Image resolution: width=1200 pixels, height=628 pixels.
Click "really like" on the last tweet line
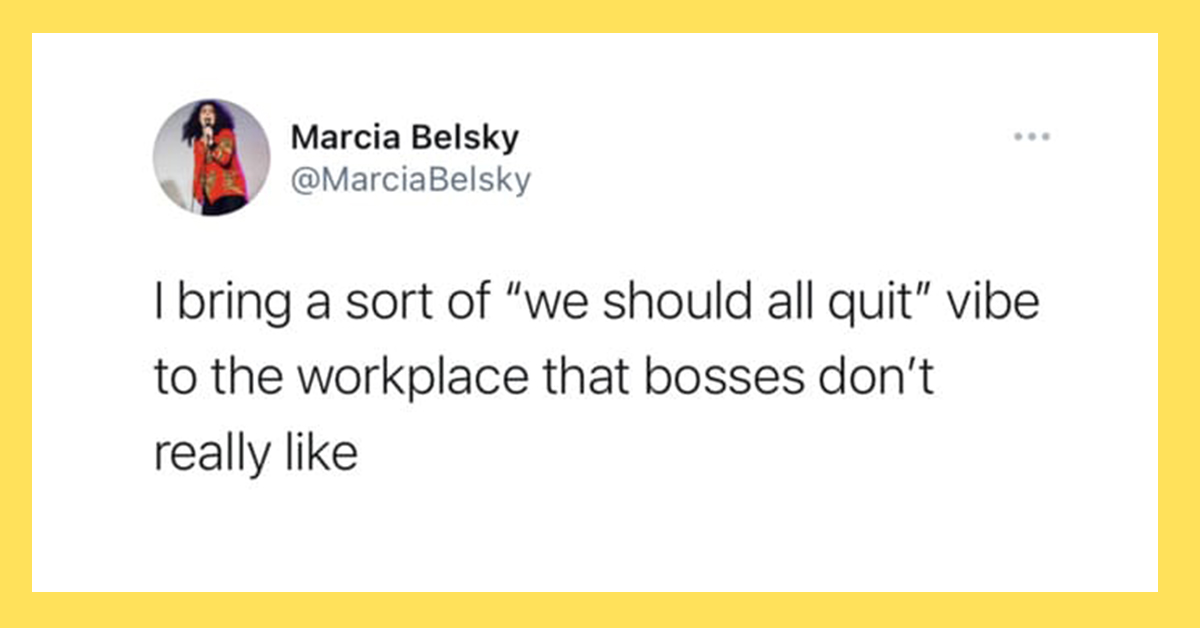click(x=255, y=454)
